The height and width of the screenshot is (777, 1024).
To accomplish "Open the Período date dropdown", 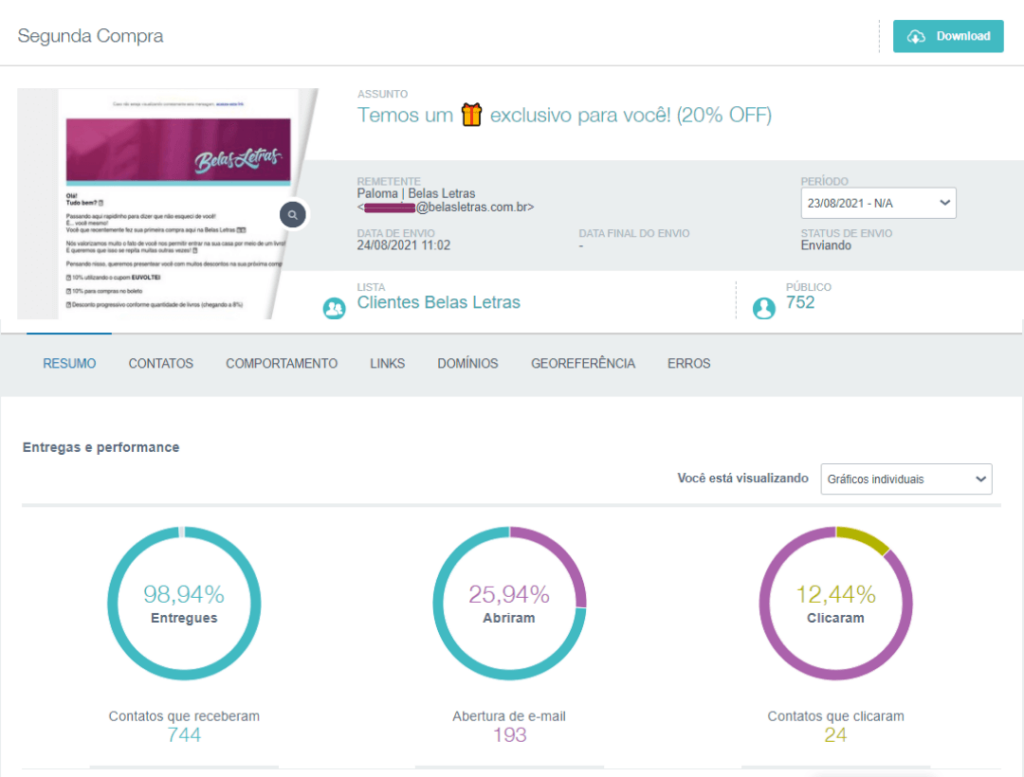I will pos(878,203).
